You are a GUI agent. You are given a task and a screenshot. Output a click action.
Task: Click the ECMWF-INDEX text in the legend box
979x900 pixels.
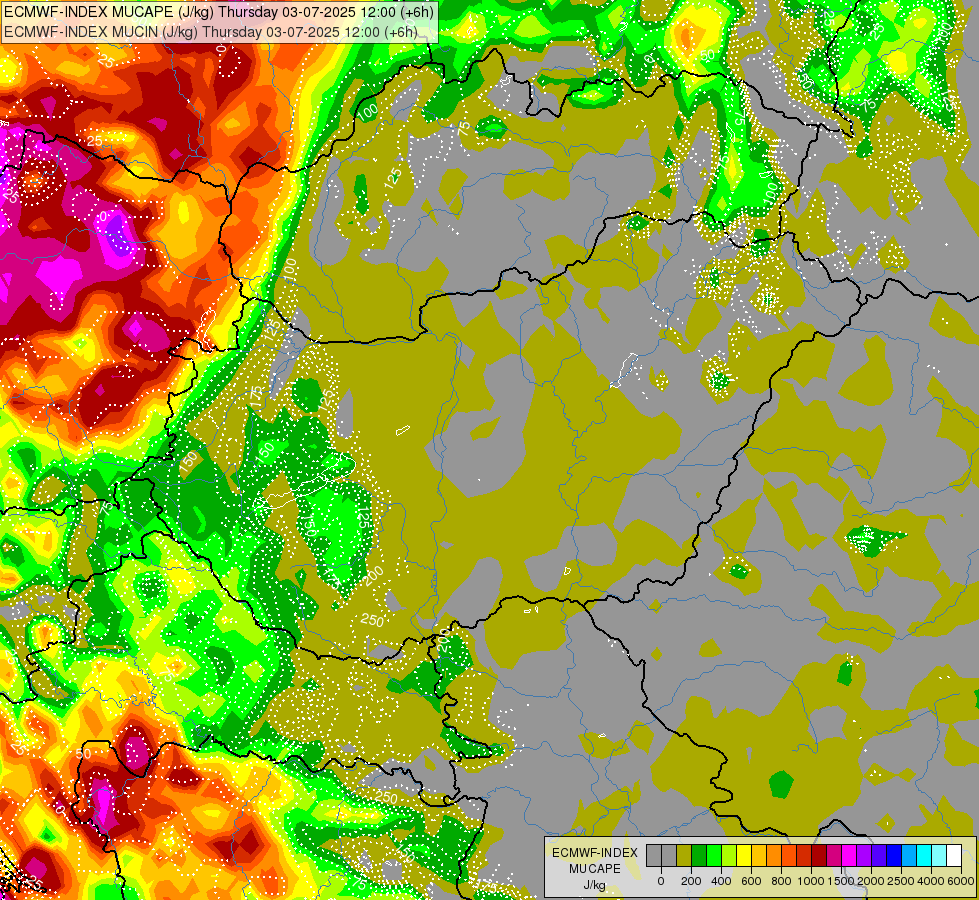(x=595, y=853)
